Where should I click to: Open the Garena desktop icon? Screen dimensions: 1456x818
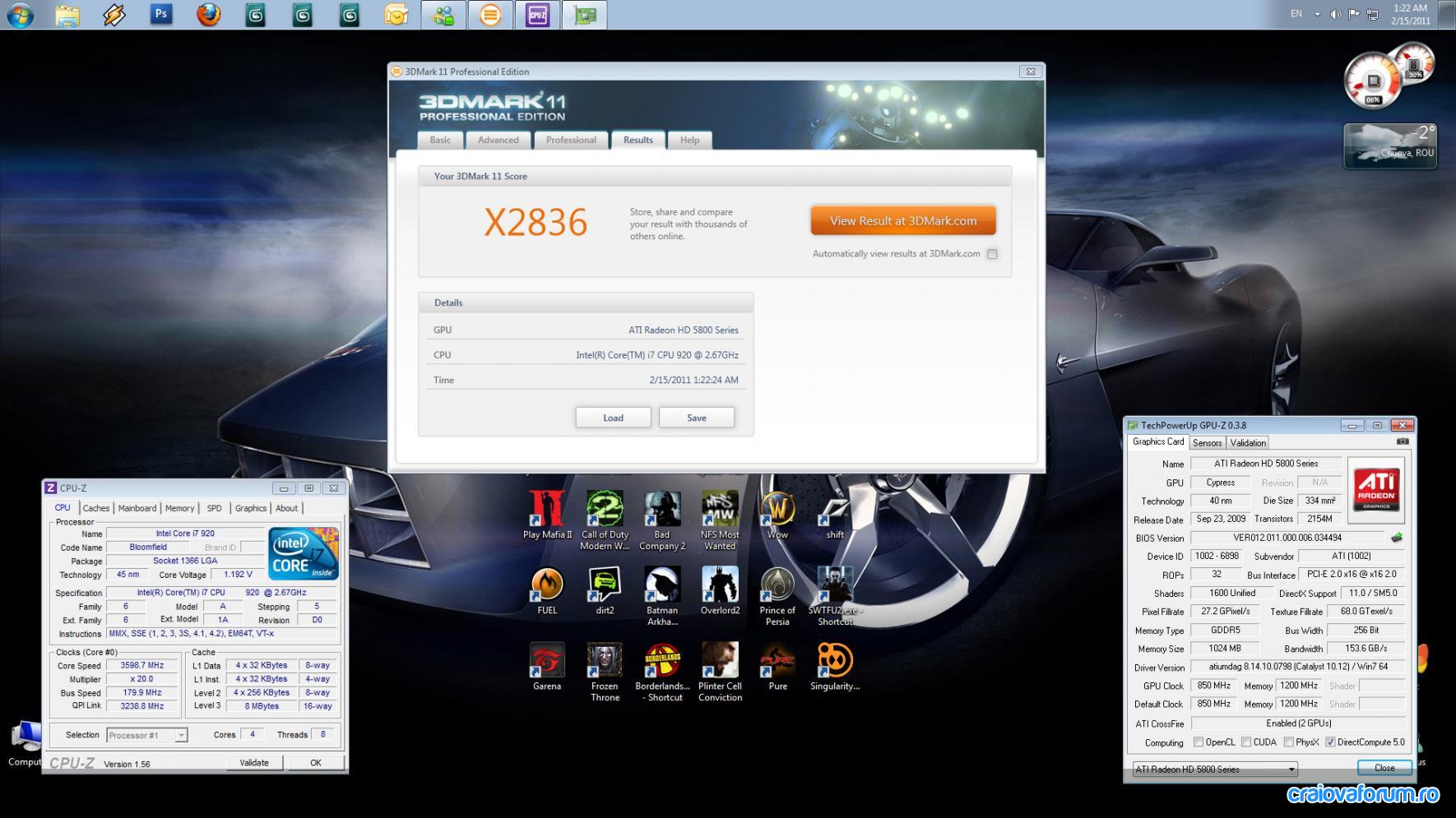coord(547,667)
